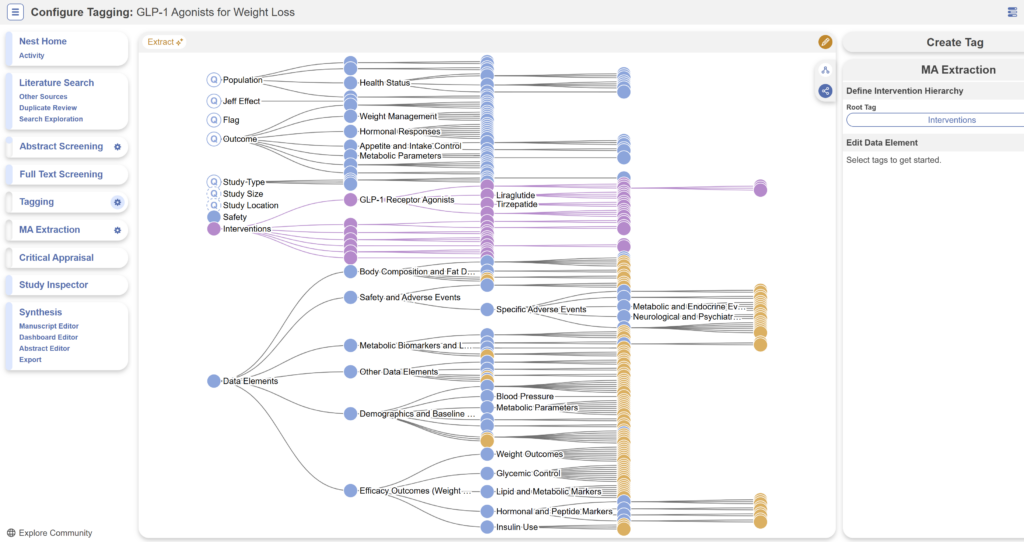Open the hamburger menu icon

point(15,12)
